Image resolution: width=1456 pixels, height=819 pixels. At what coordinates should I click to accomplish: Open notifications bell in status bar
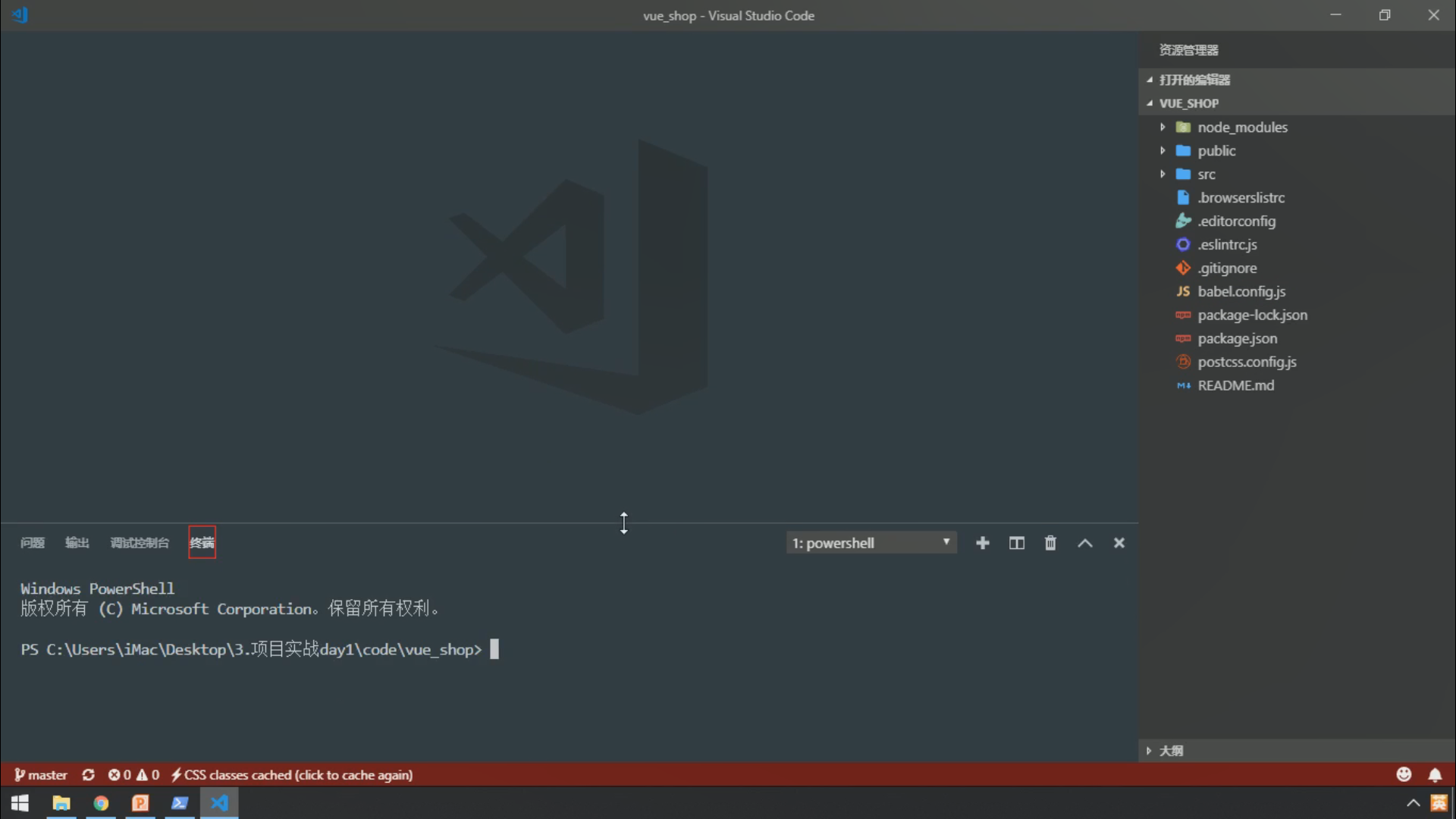click(1436, 775)
